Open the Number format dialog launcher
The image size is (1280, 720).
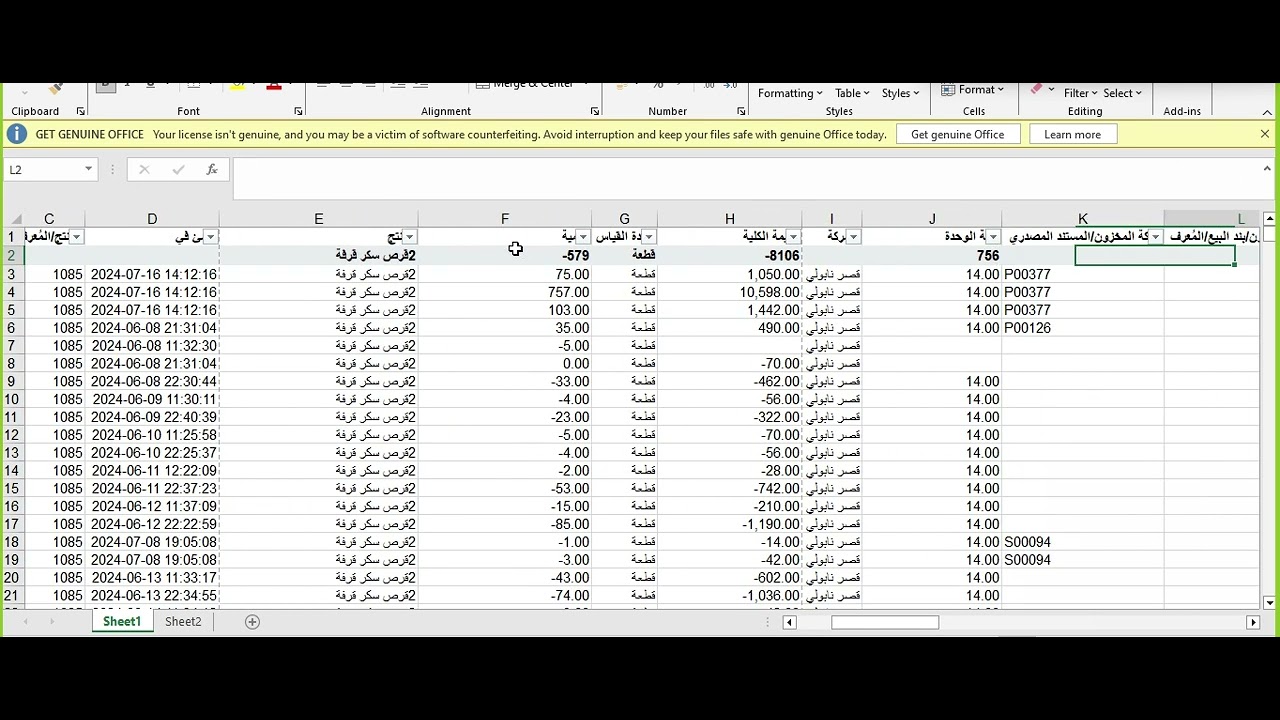point(741,111)
